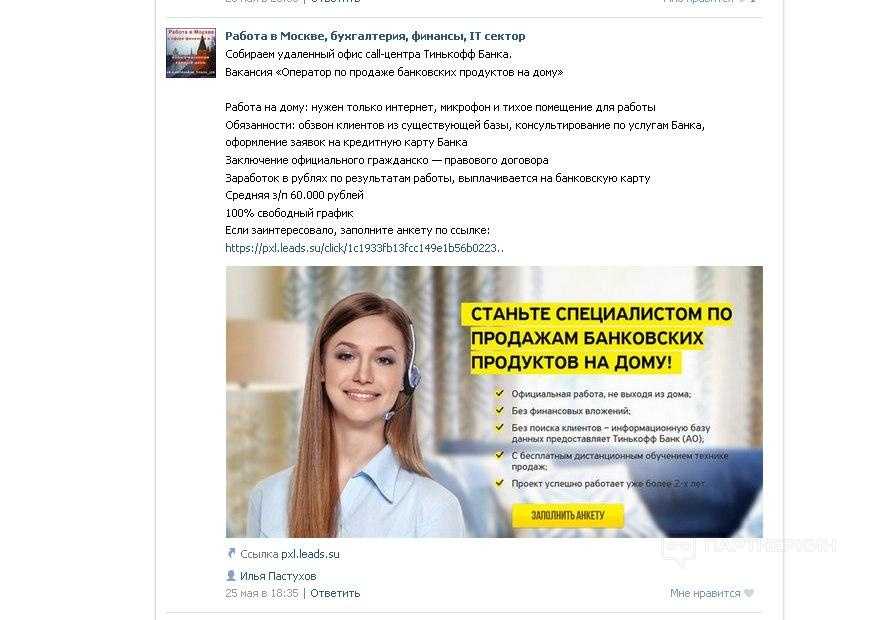This screenshot has width=887, height=620.
Task: Open the Работа в Москве group avatar
Action: 191,53
